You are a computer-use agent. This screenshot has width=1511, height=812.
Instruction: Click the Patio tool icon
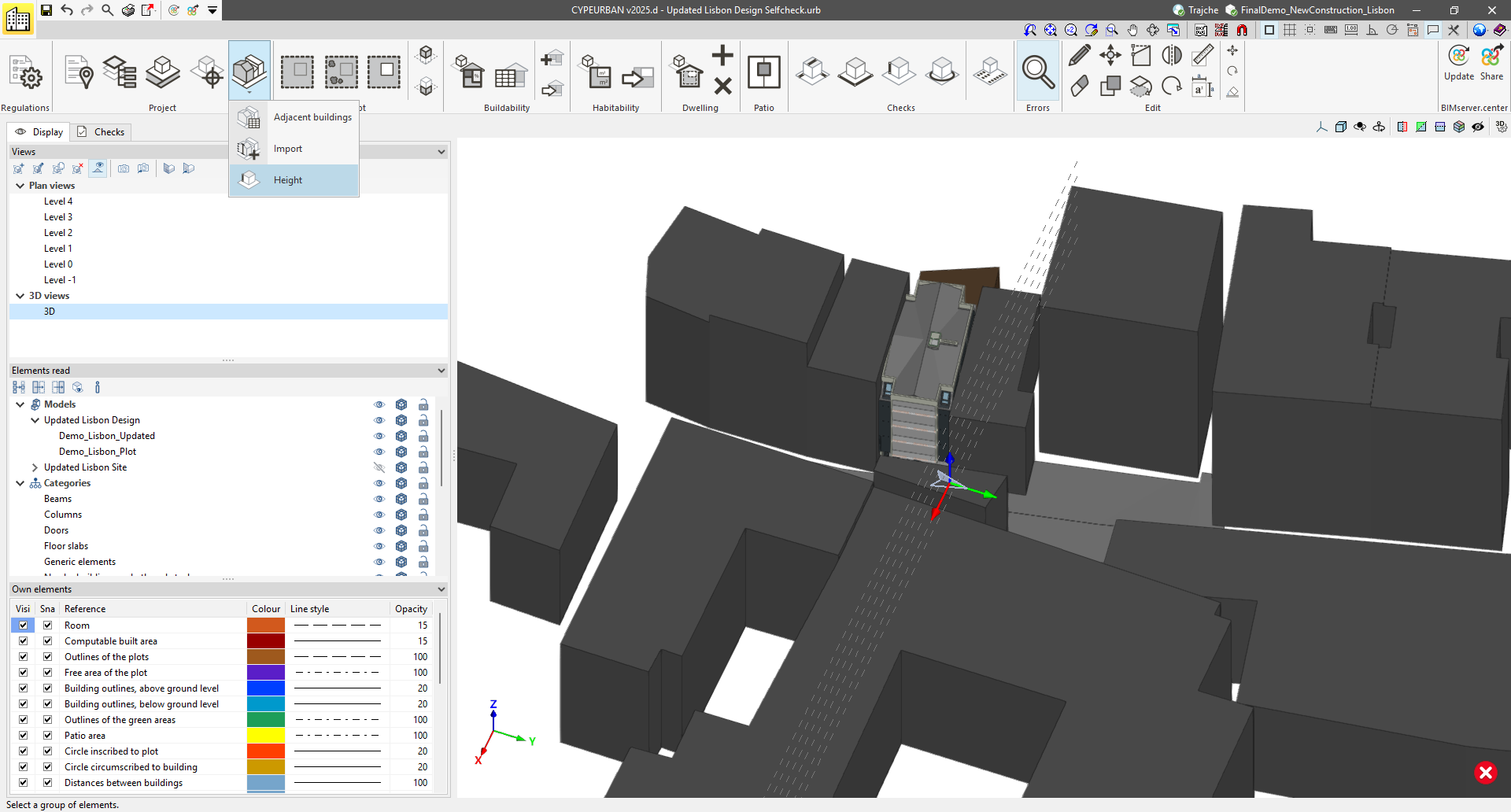click(x=763, y=72)
